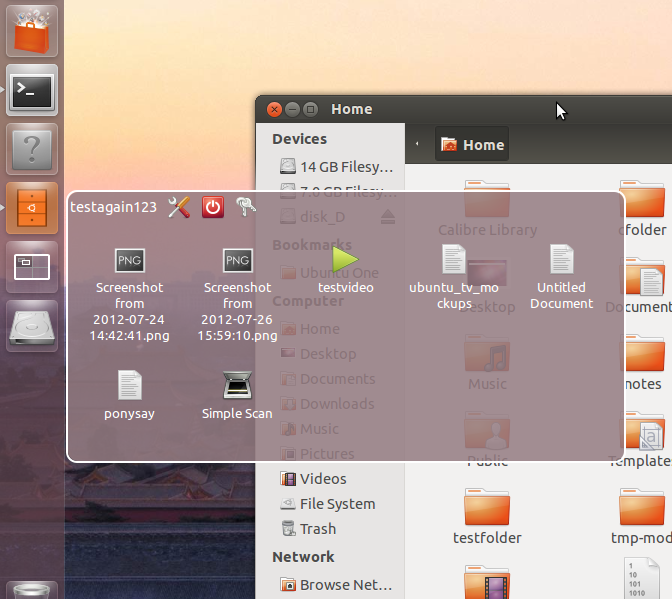Image resolution: width=672 pixels, height=599 pixels.
Task: Open Screenshot from 2012-07-26 15:59:10.png
Action: point(237,295)
